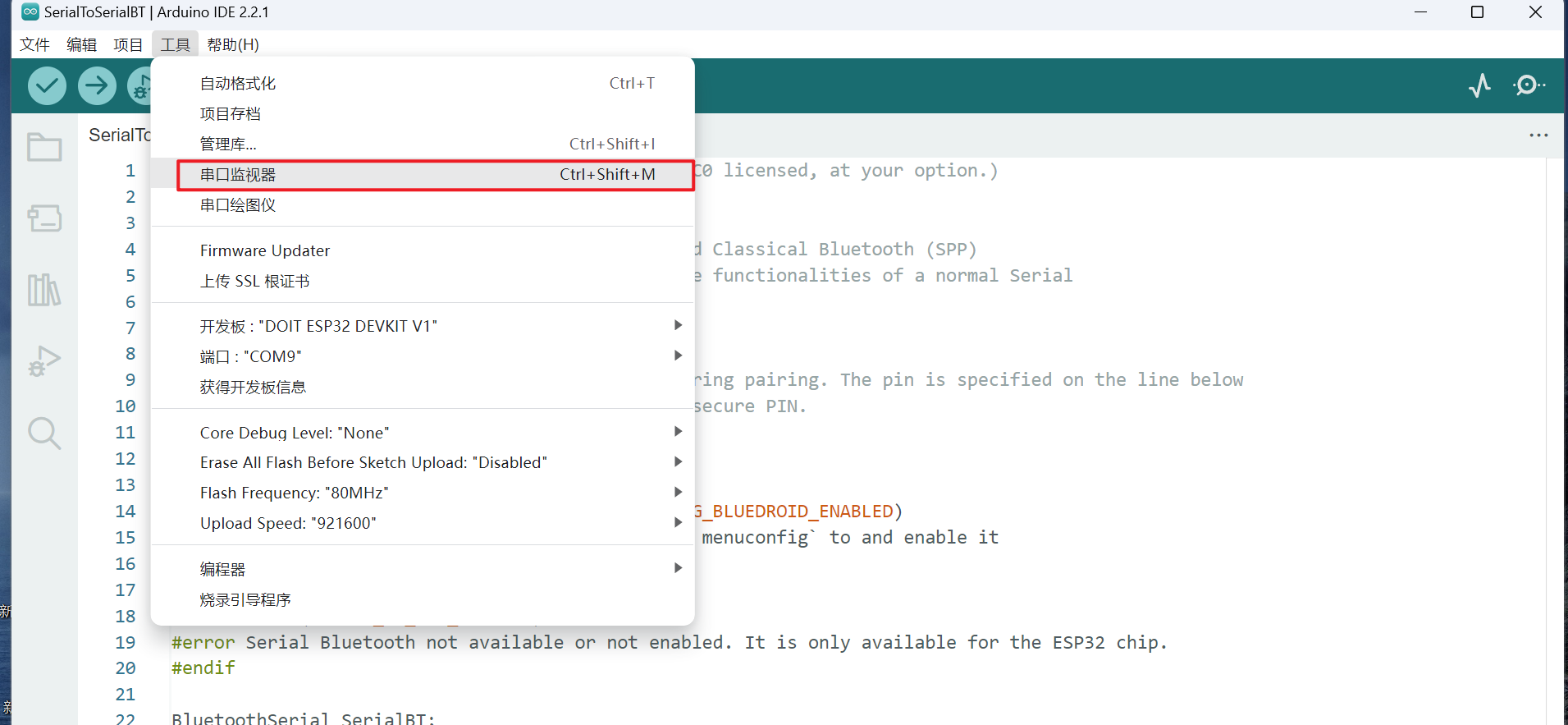
Task: Select 上传 SSL 根证书 entry
Action: click(423, 281)
